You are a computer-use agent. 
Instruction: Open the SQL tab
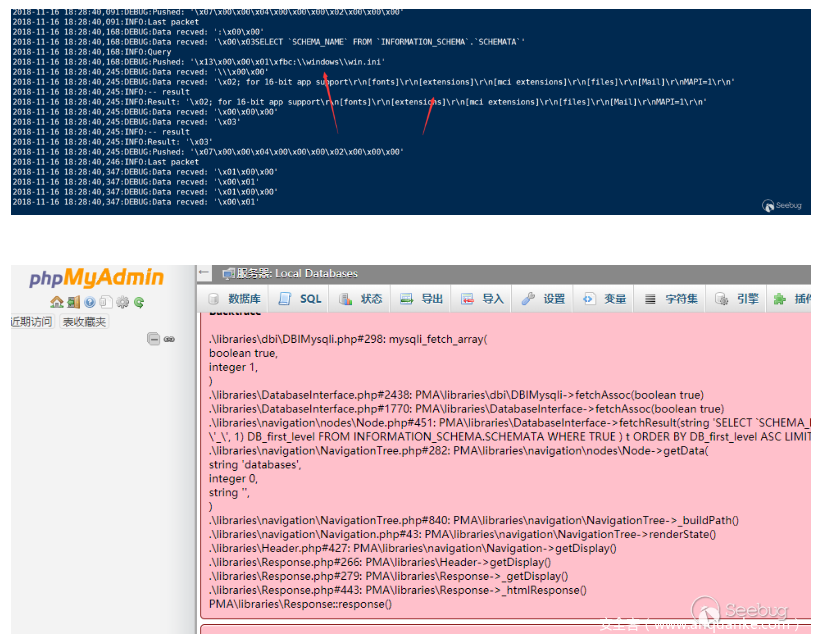click(300, 299)
